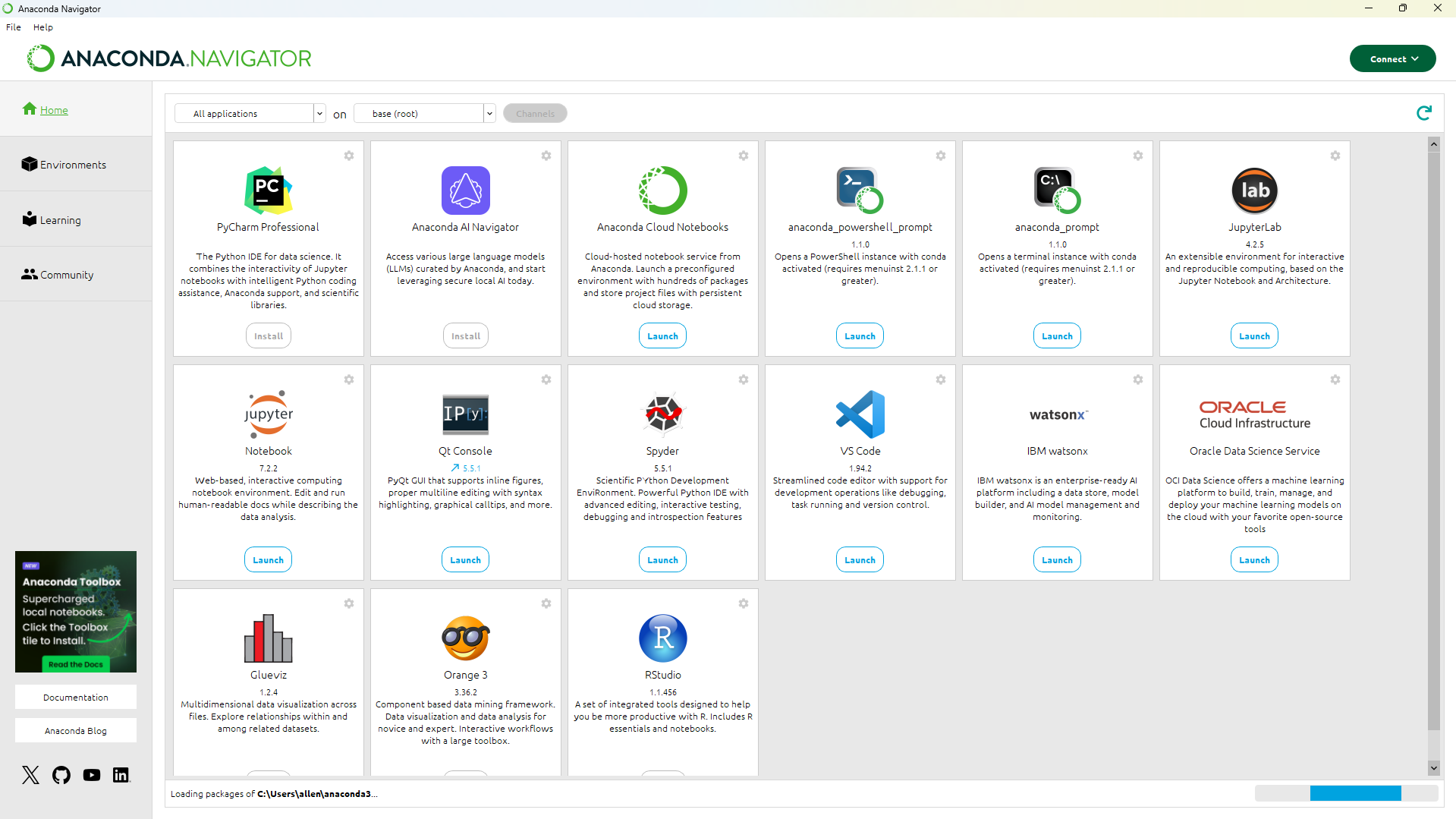Click the Channels button
The width and height of the screenshot is (1456, 819).
point(535,113)
